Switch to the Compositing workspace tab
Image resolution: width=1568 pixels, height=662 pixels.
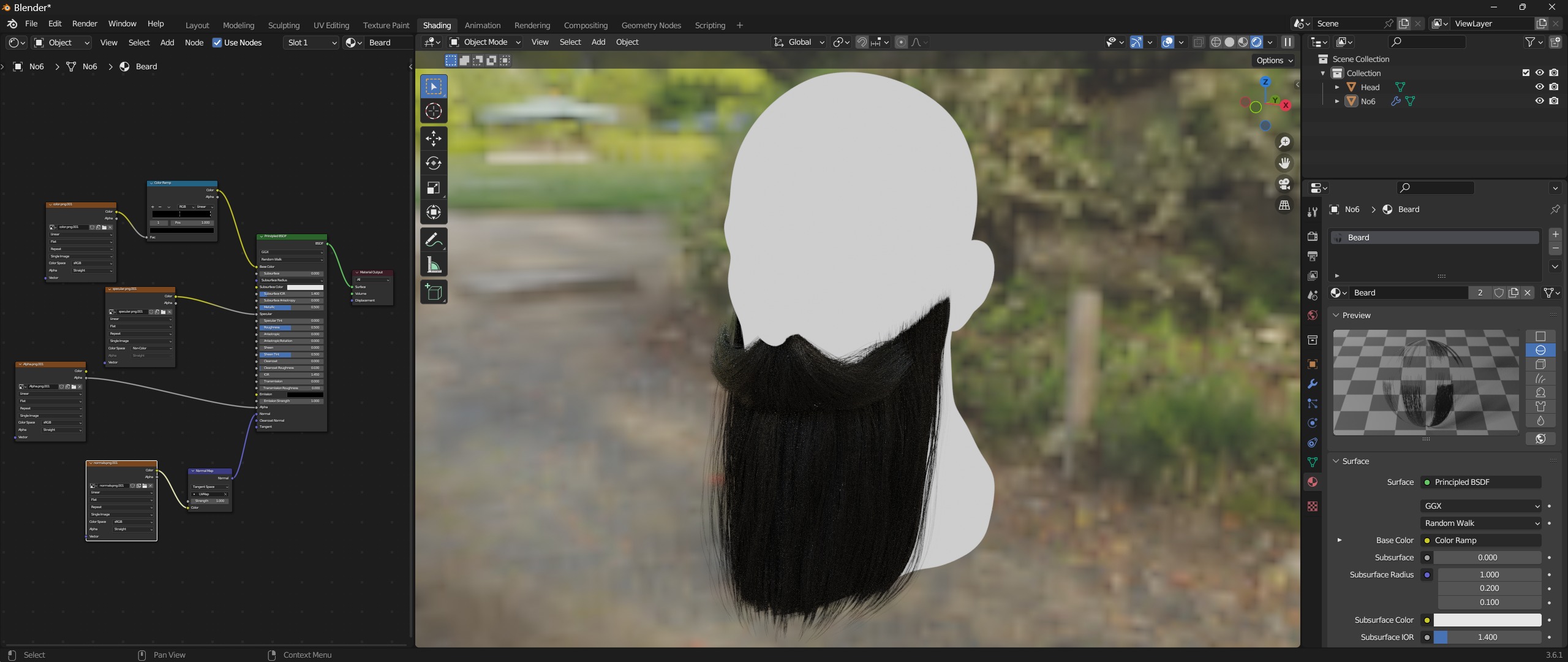586,25
